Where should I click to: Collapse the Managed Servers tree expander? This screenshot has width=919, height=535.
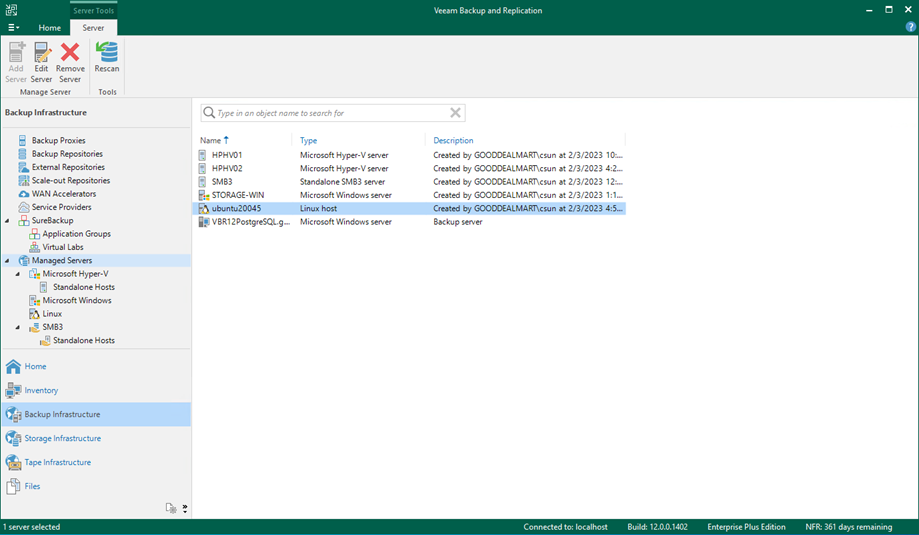point(7,261)
